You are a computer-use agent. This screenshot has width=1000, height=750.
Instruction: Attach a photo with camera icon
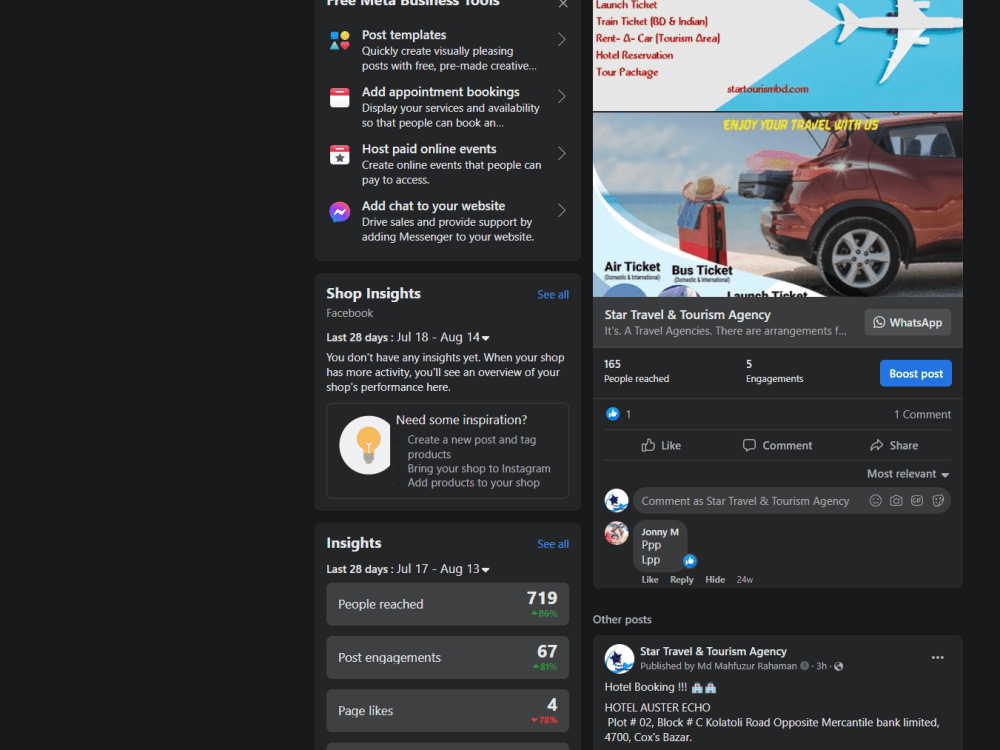[x=896, y=501]
